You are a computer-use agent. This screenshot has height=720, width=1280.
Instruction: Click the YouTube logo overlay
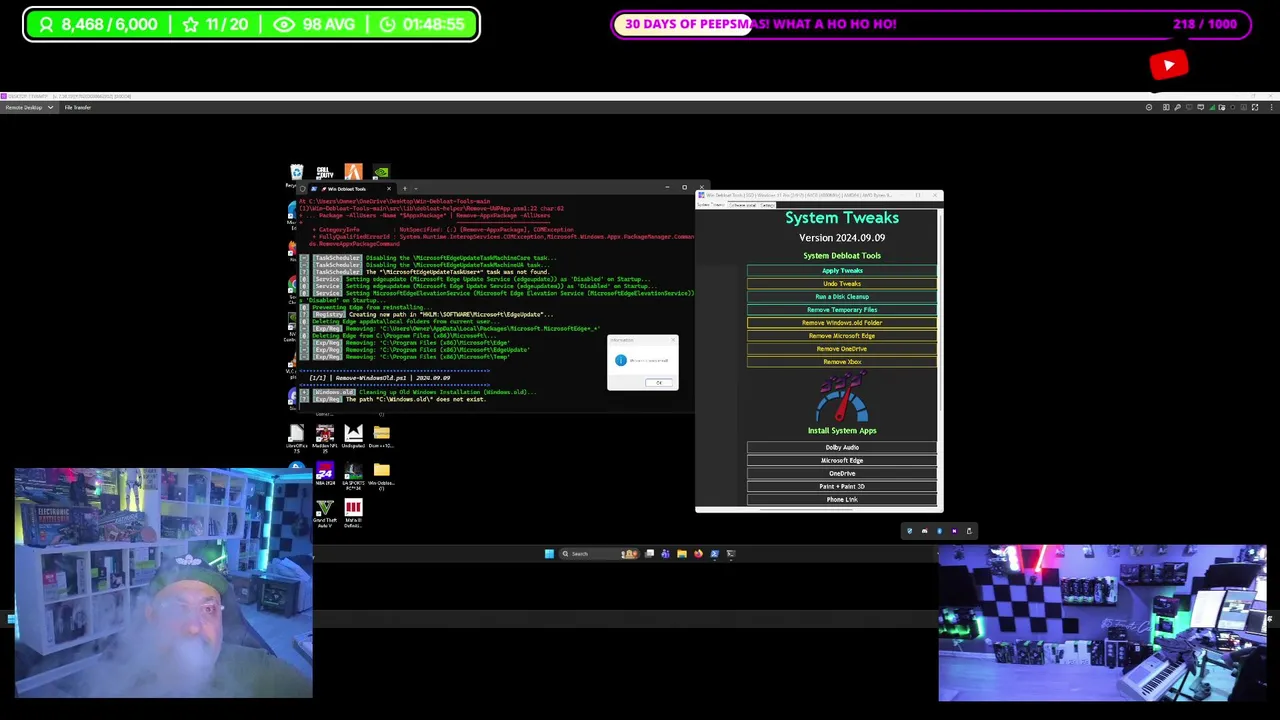pos(1169,65)
